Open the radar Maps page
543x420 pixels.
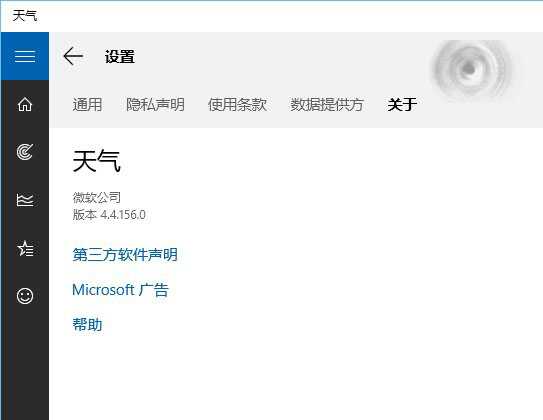[x=25, y=152]
